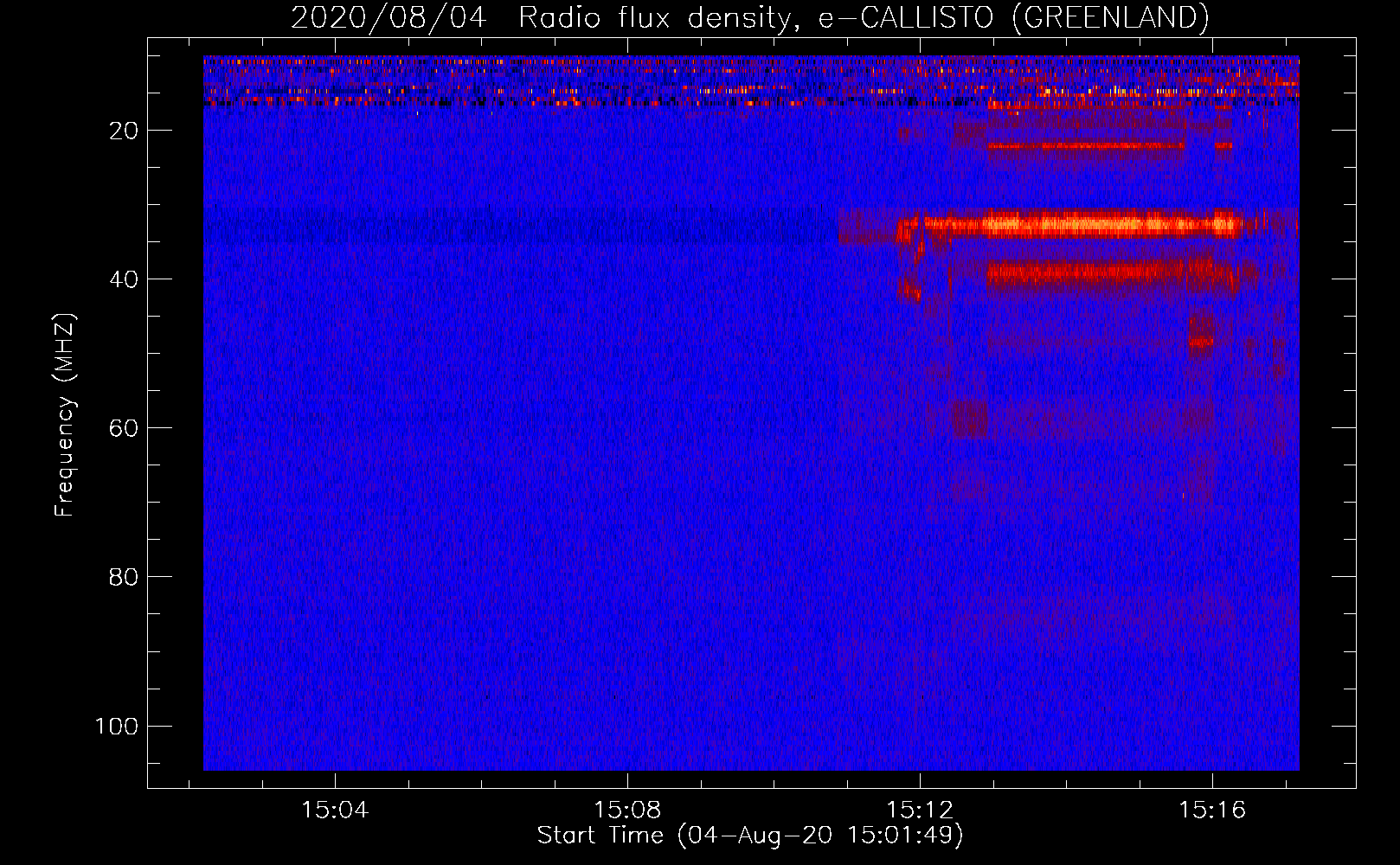Click the 15:04 time tick label
Viewport: 1400px width, 865px height.
(335, 810)
